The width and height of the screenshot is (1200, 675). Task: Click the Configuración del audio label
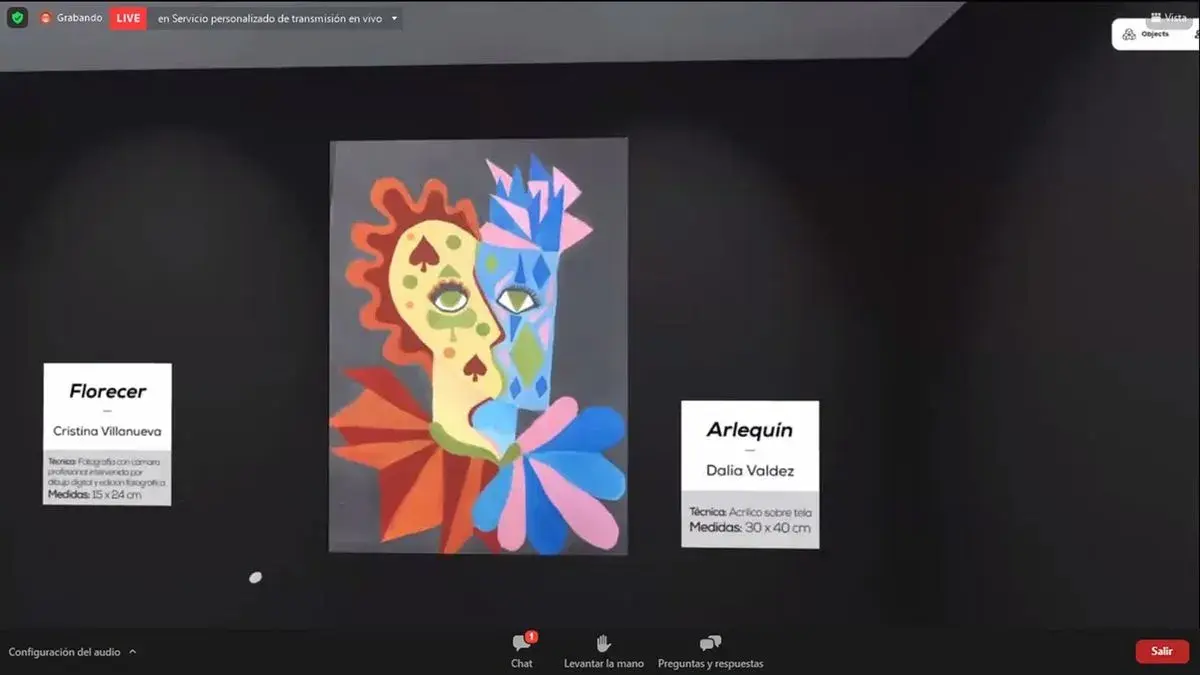(x=64, y=652)
